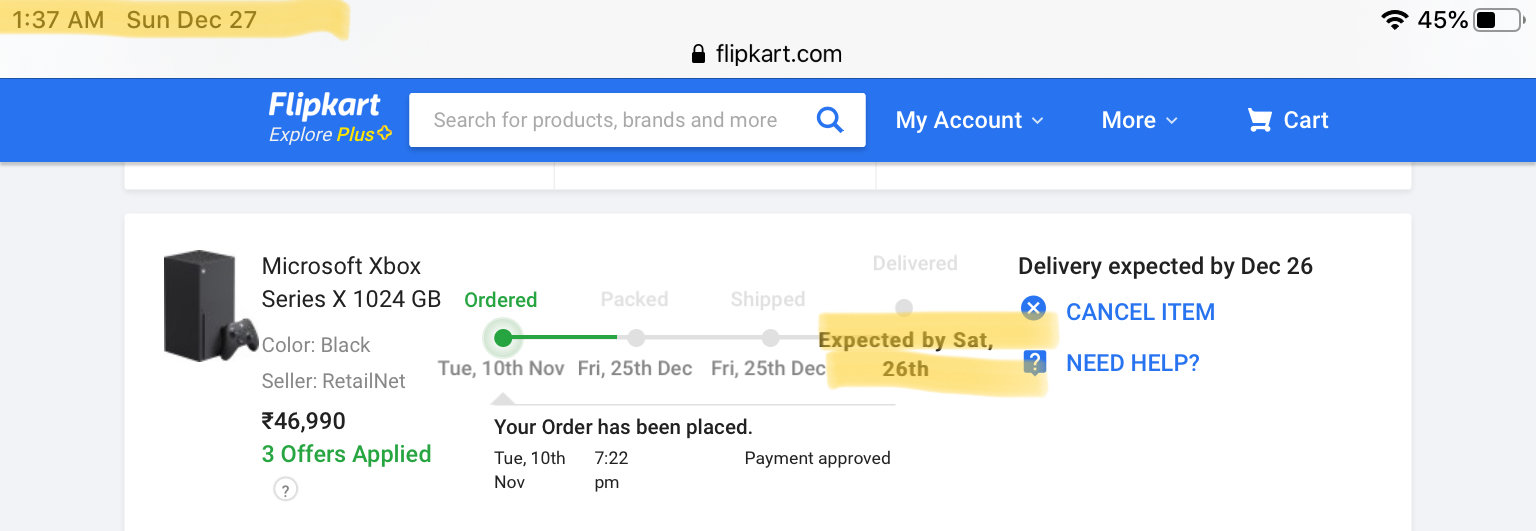The width and height of the screenshot is (1536, 531).
Task: Click the search products input field
Action: (x=605, y=121)
